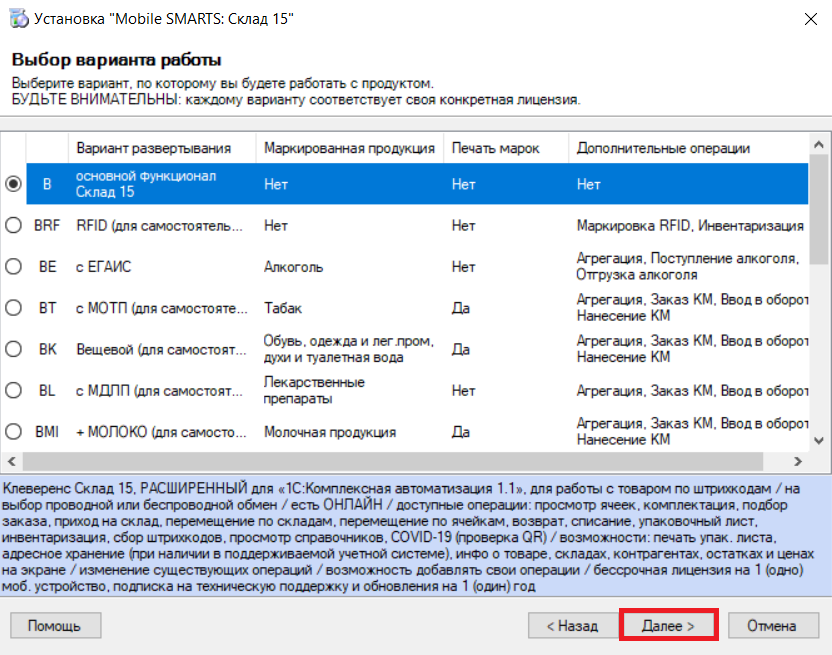Click the 'BL' code cell
Image resolution: width=832 pixels, height=655 pixels.
tap(47, 391)
